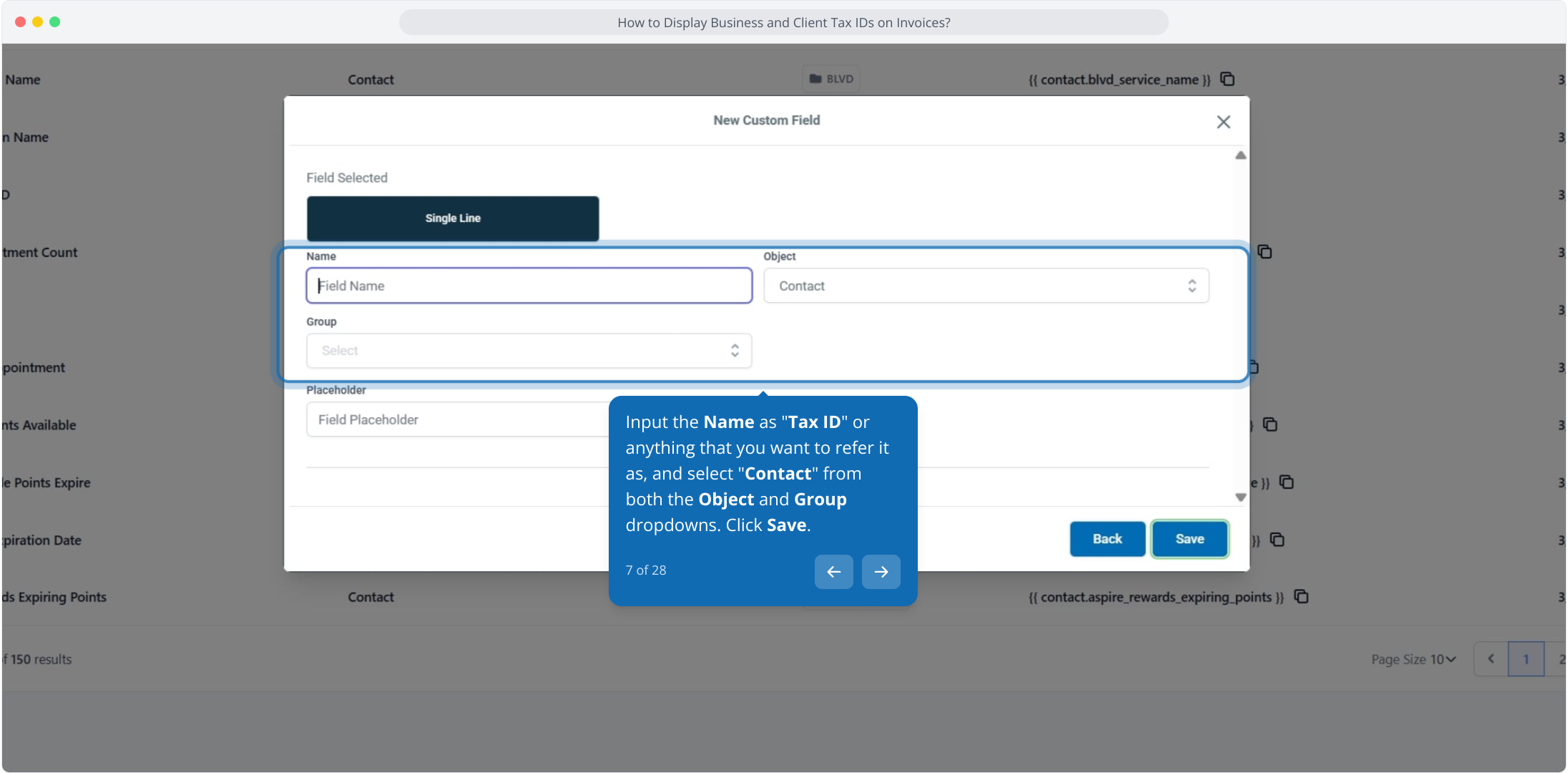Click the Save button

pos(1190,539)
